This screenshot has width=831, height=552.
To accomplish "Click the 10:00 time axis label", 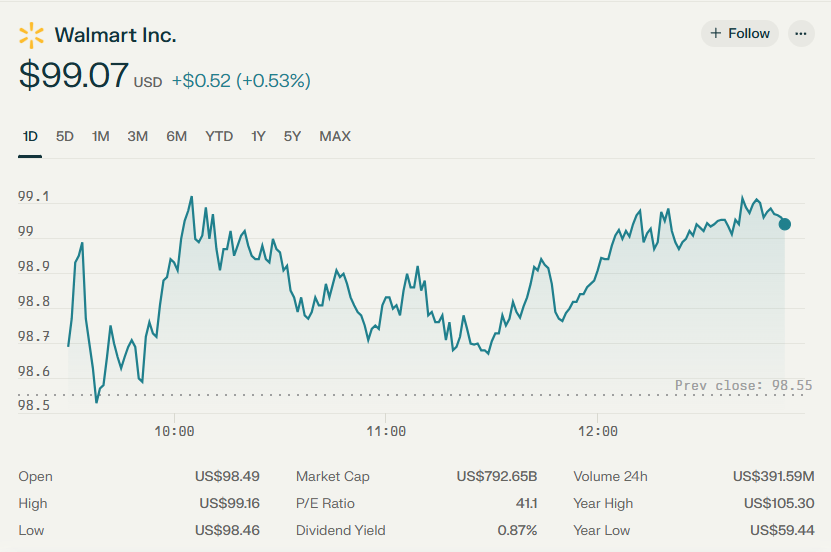I will (174, 431).
